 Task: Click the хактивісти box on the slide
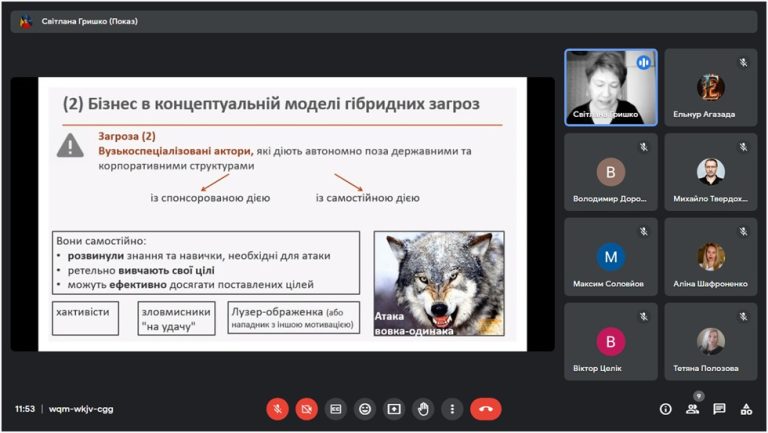click(x=85, y=318)
